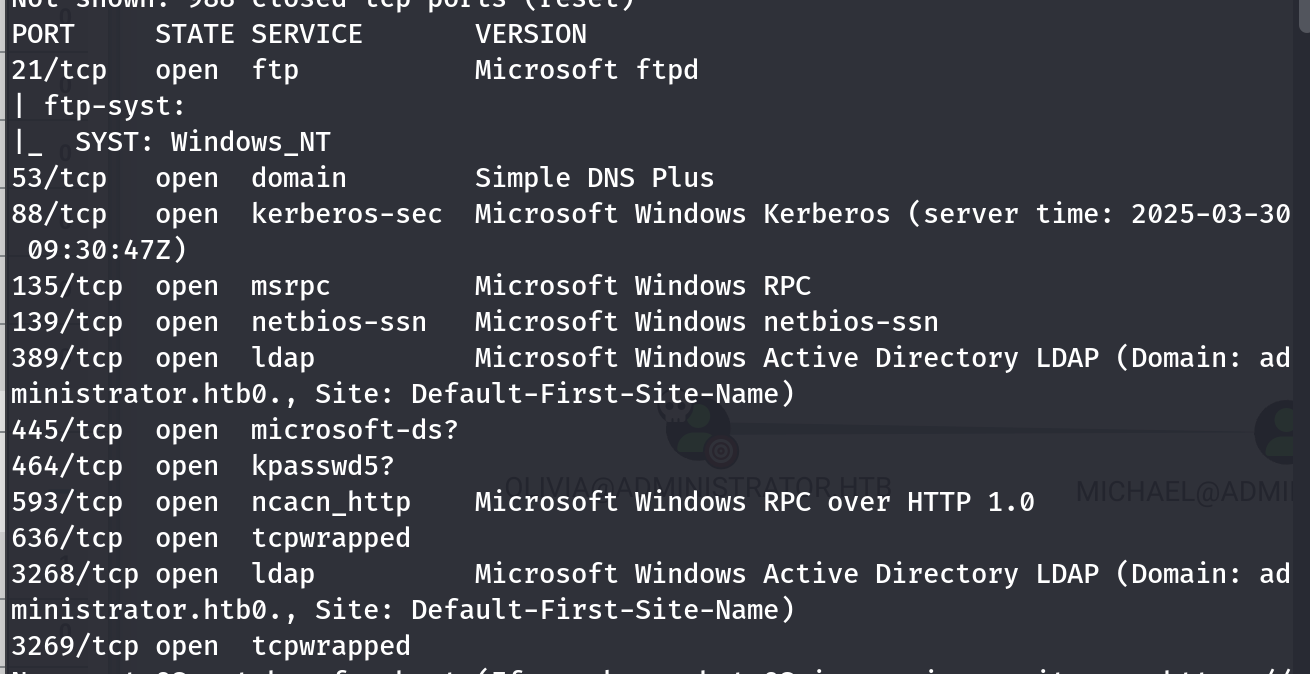
Task: Click the 21/tcp port entry
Action: (x=59, y=70)
